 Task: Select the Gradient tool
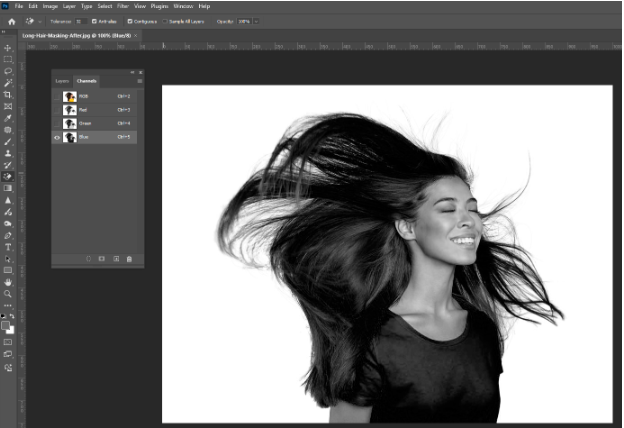click(8, 188)
